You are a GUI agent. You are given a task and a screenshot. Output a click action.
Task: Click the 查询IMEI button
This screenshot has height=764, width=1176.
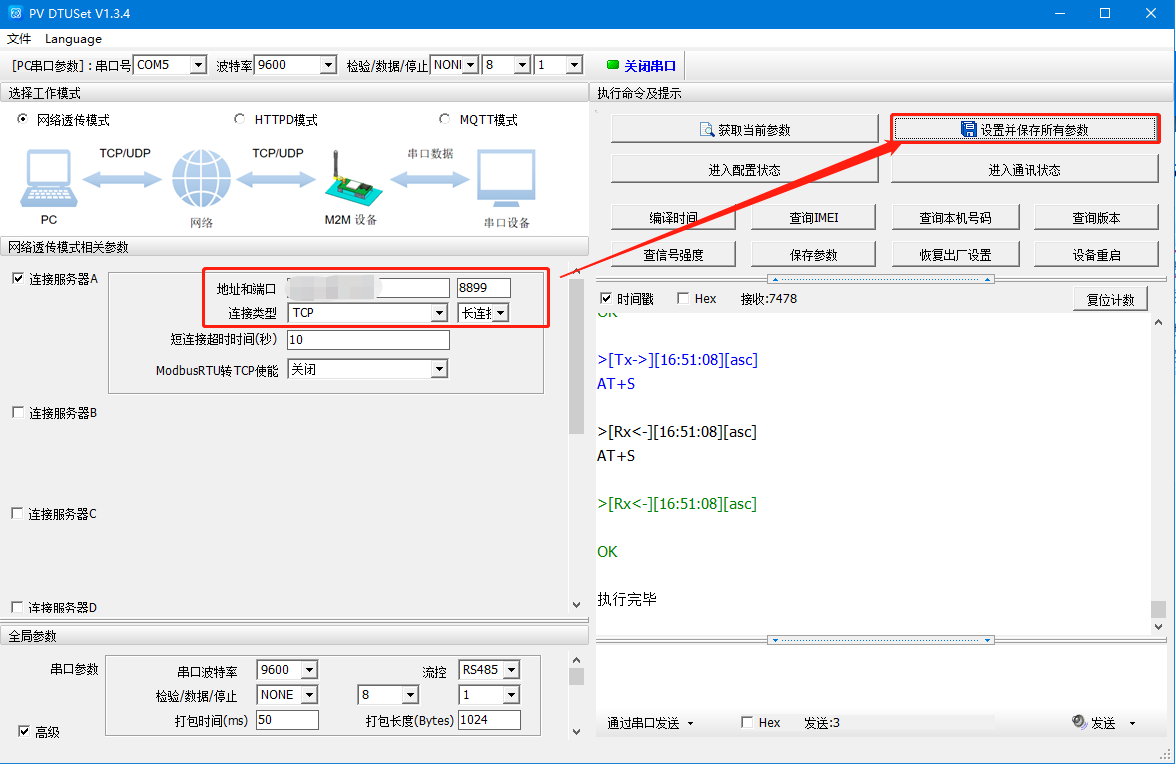(x=813, y=217)
